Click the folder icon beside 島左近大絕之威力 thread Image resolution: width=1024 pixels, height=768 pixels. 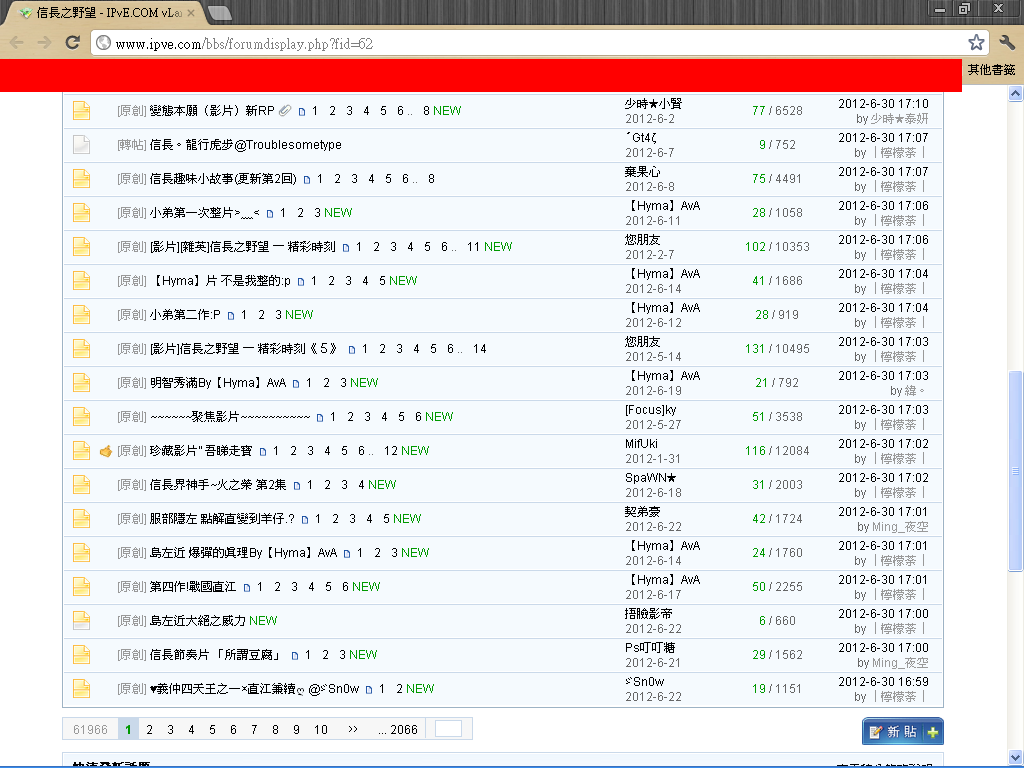(x=81, y=621)
